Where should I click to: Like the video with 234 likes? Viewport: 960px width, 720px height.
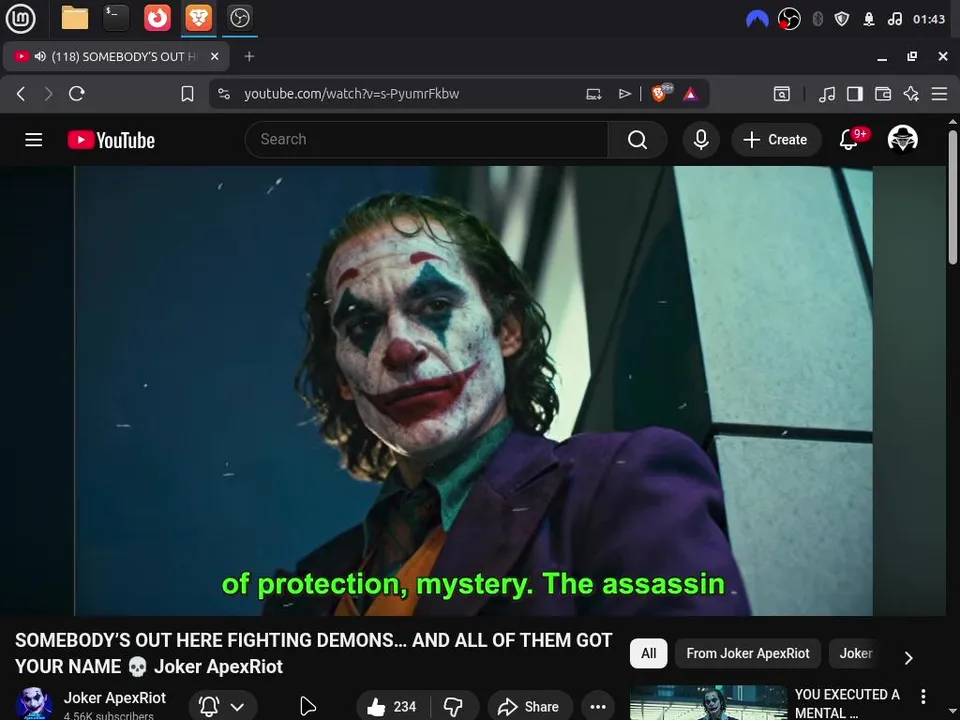pyautogui.click(x=392, y=707)
